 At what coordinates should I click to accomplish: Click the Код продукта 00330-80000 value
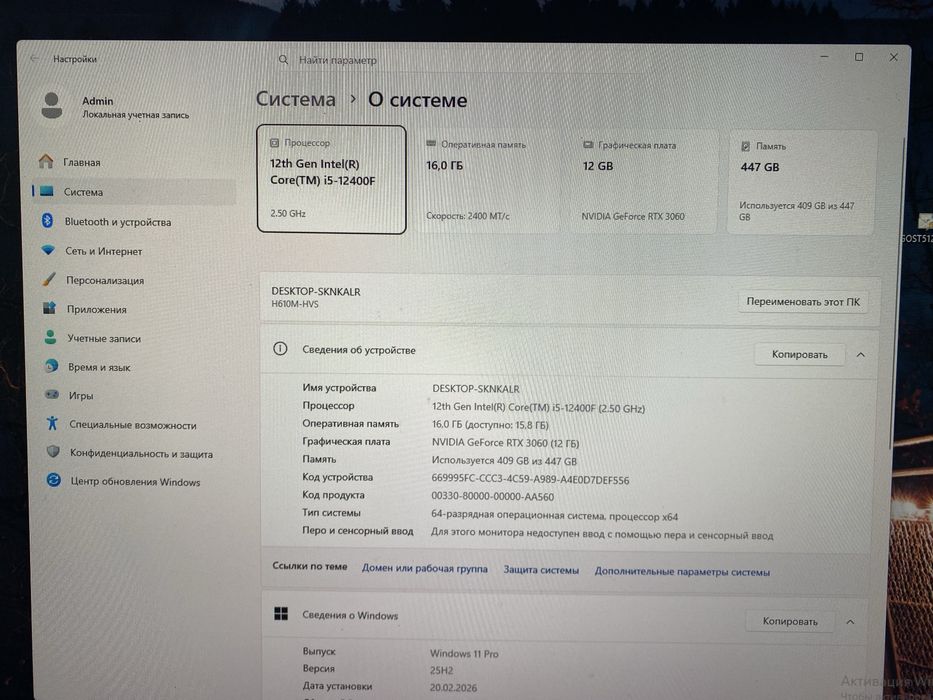click(492, 496)
